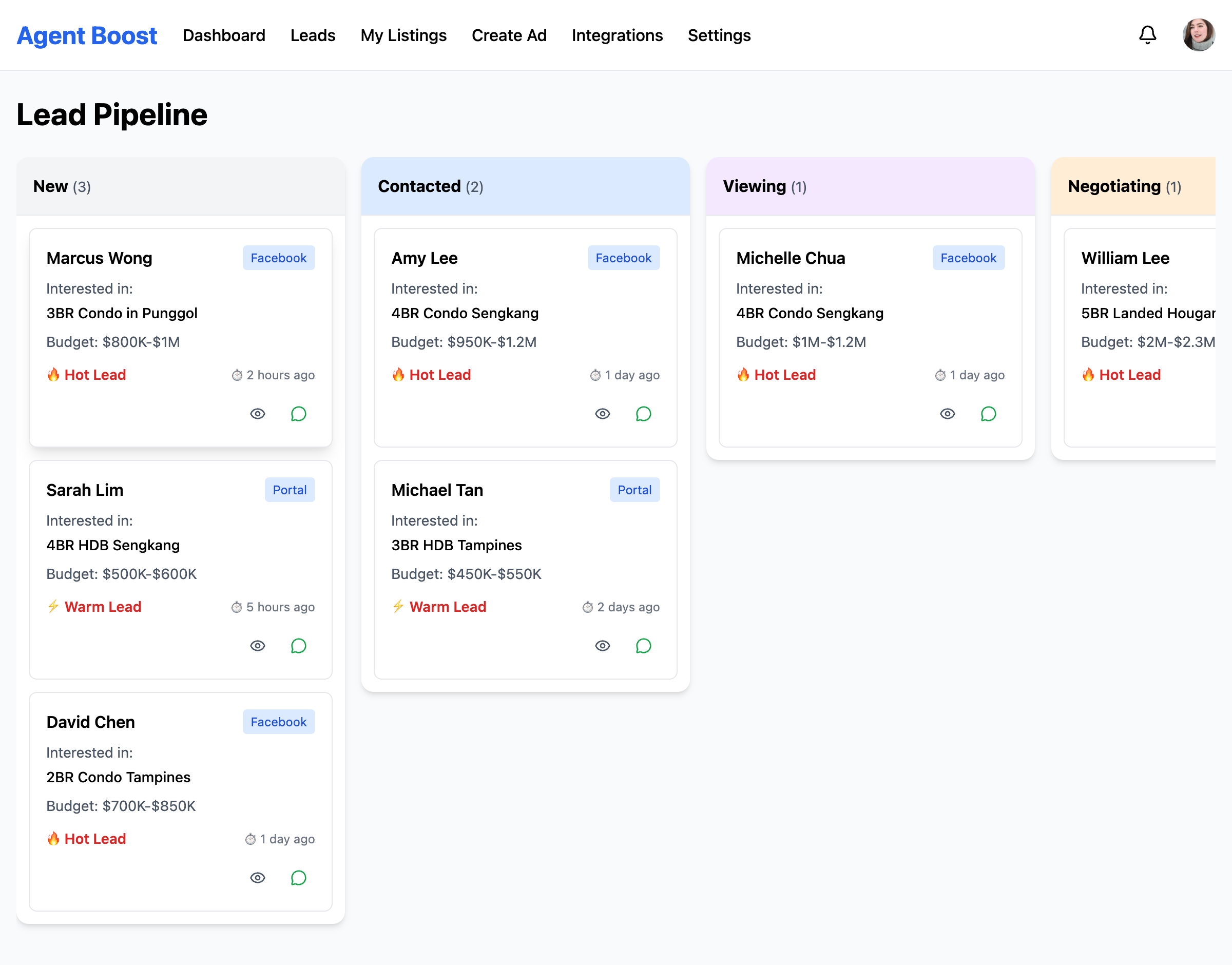The image size is (1232, 965).
Task: Open the Create Ad page
Action: pos(508,35)
